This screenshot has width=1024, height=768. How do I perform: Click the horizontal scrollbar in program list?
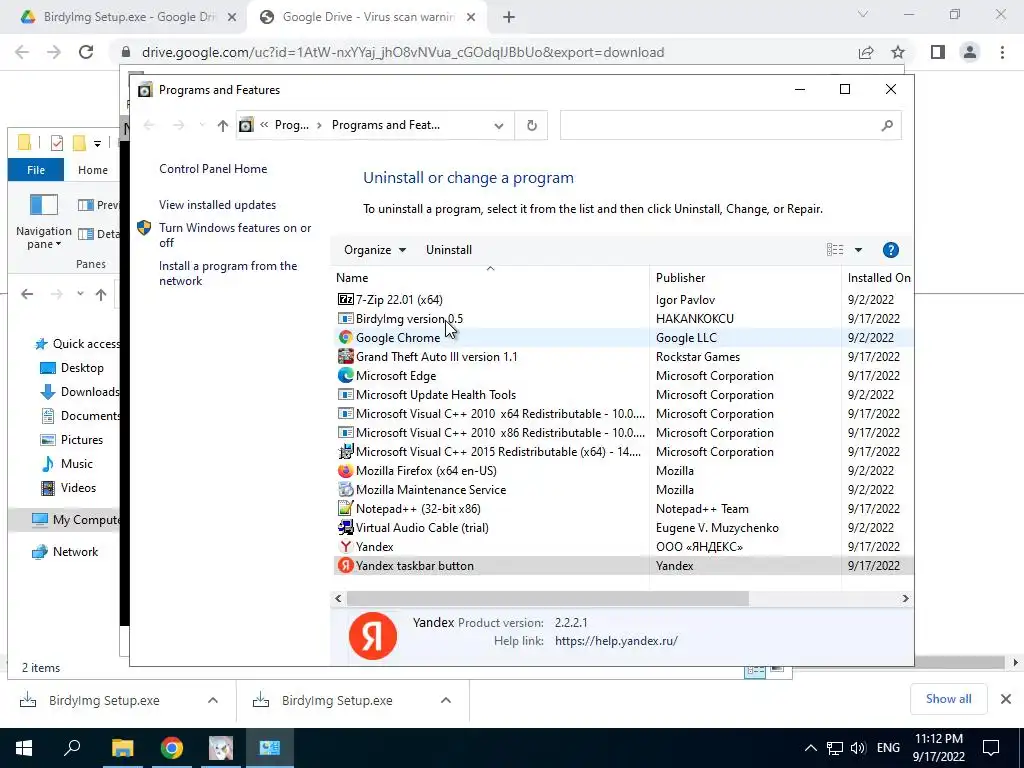click(x=547, y=598)
